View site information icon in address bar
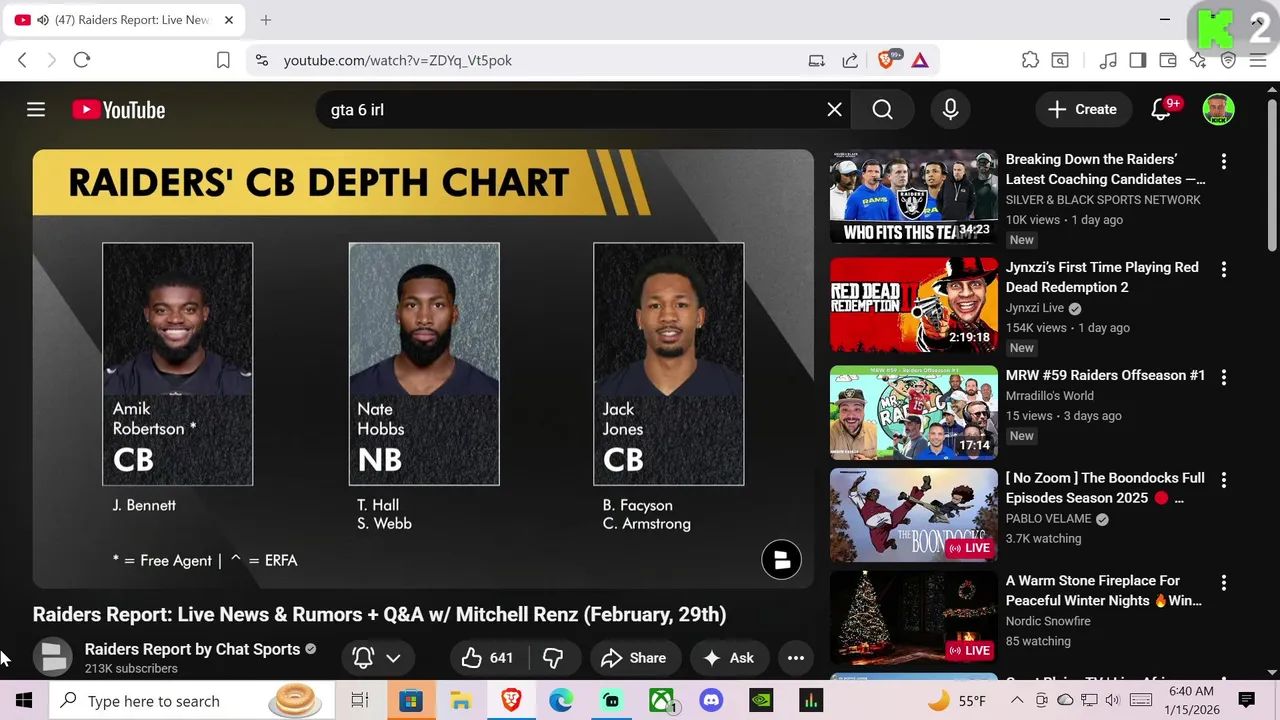 point(262,60)
